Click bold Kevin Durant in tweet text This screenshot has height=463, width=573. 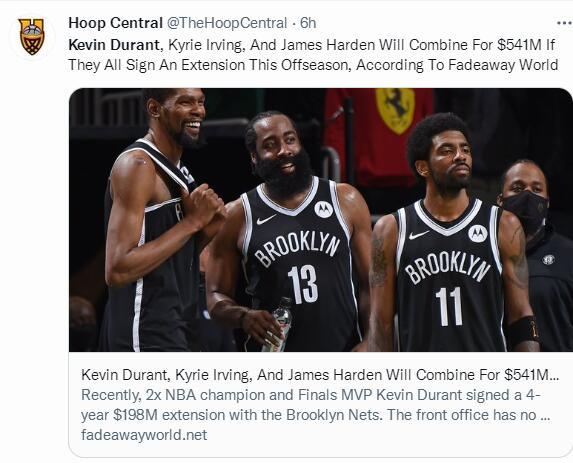(x=114, y=45)
